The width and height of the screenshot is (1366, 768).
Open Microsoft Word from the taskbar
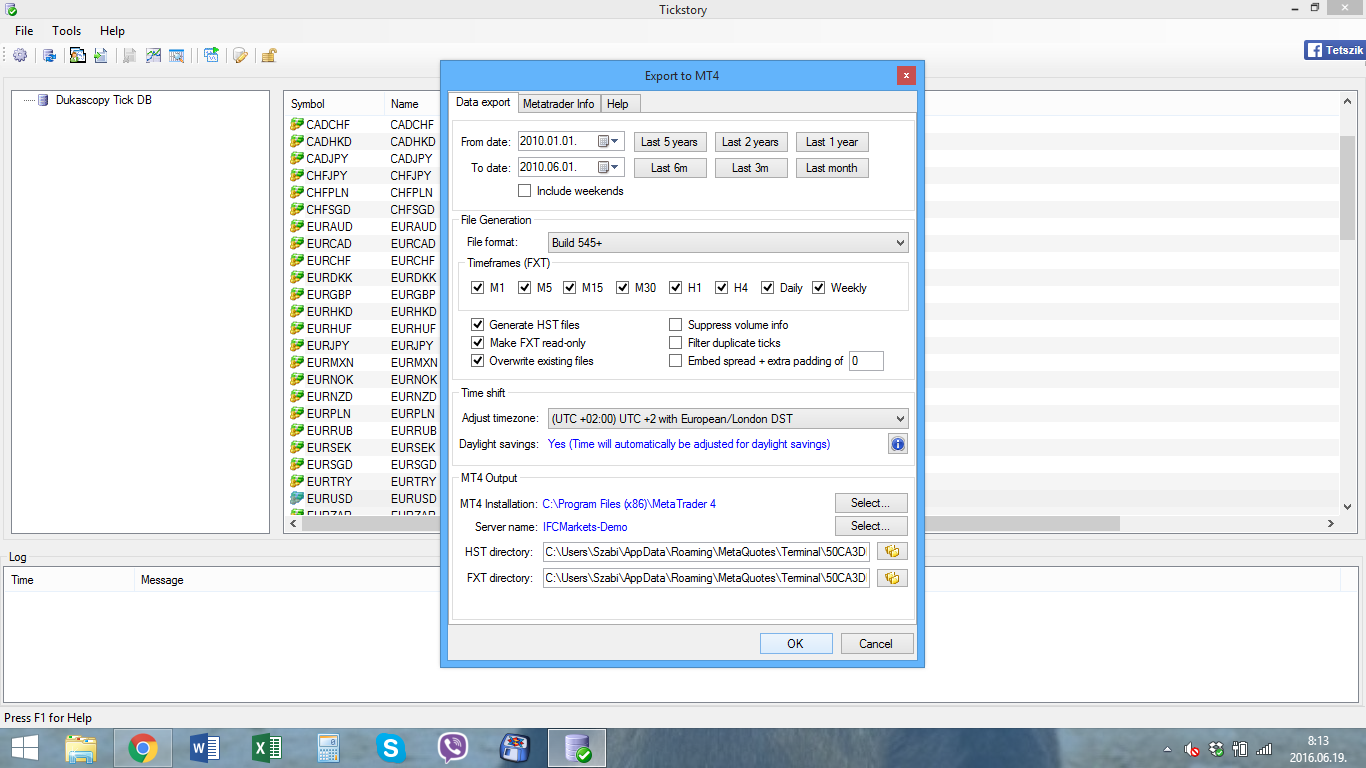coord(205,748)
